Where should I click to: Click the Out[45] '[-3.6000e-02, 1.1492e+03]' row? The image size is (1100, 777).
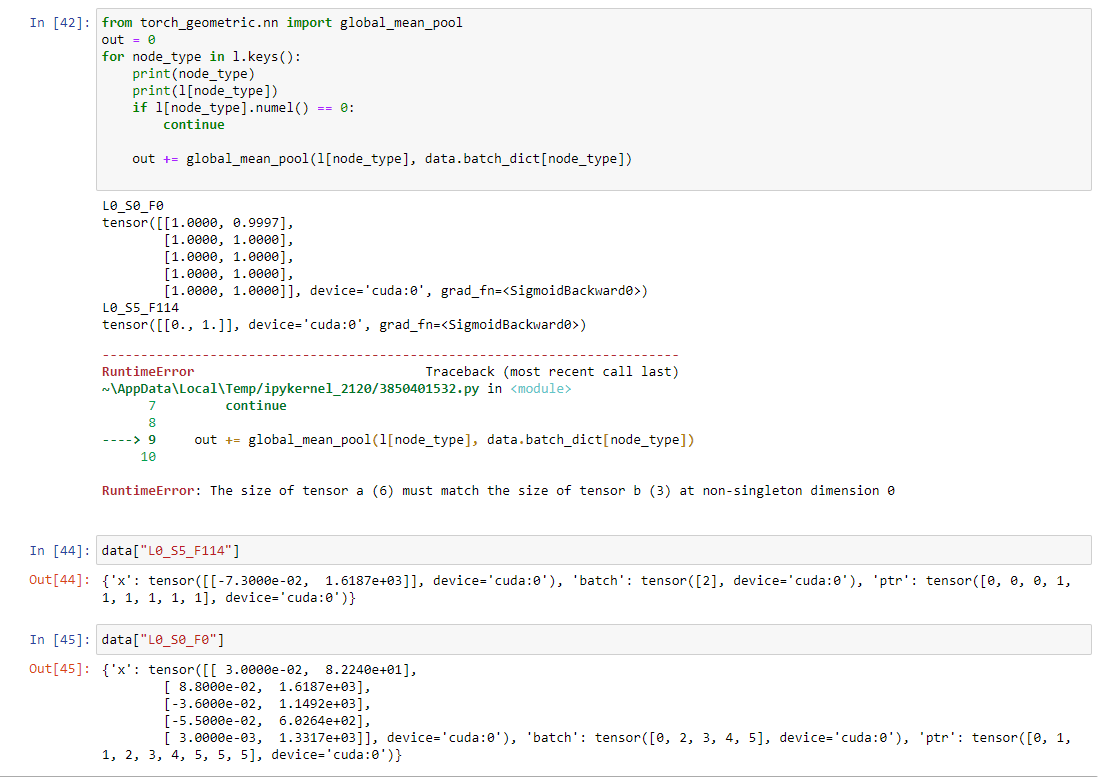[267, 703]
